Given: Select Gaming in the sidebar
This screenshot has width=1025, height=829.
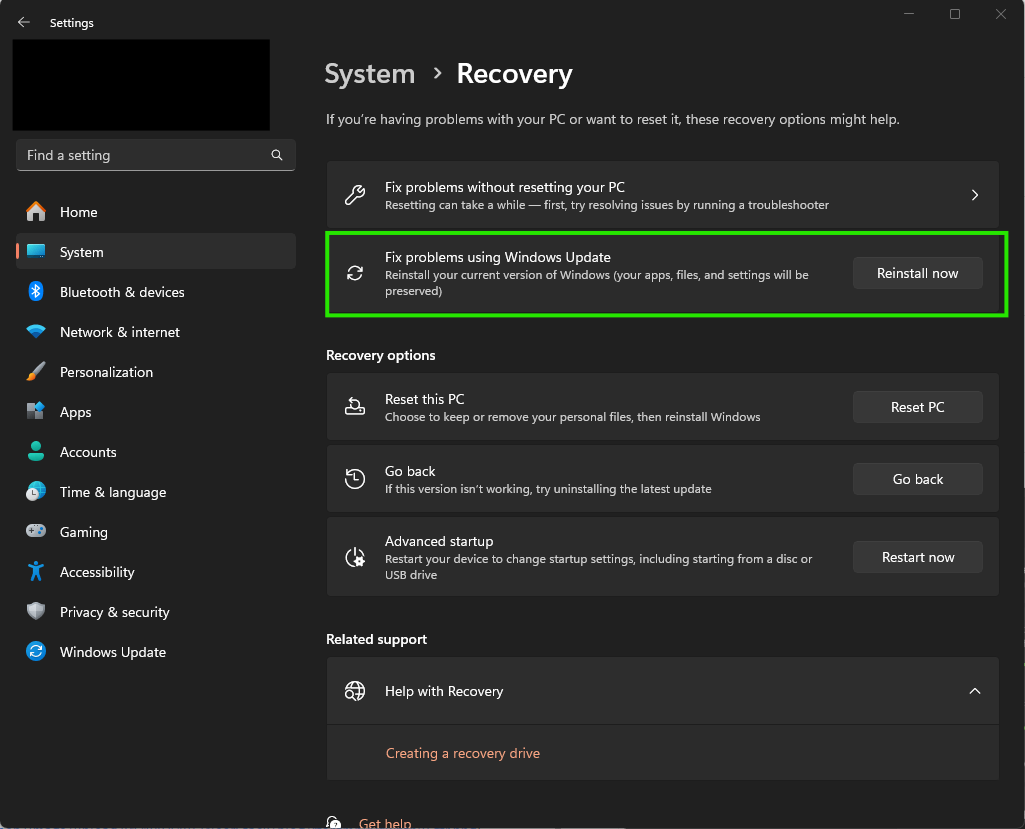Looking at the screenshot, I should [156, 531].
